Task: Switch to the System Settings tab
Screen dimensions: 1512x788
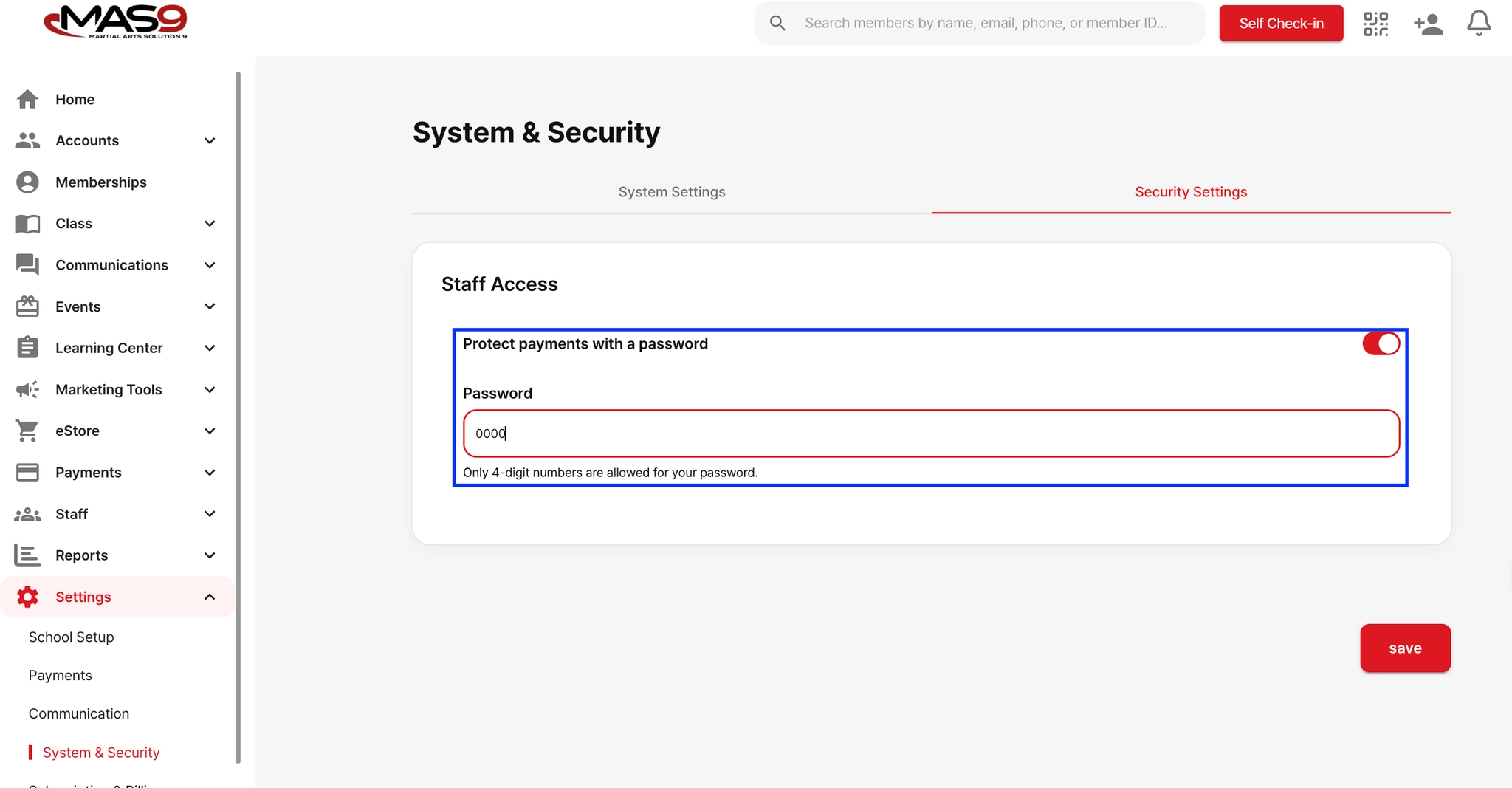Action: pyautogui.click(x=671, y=191)
